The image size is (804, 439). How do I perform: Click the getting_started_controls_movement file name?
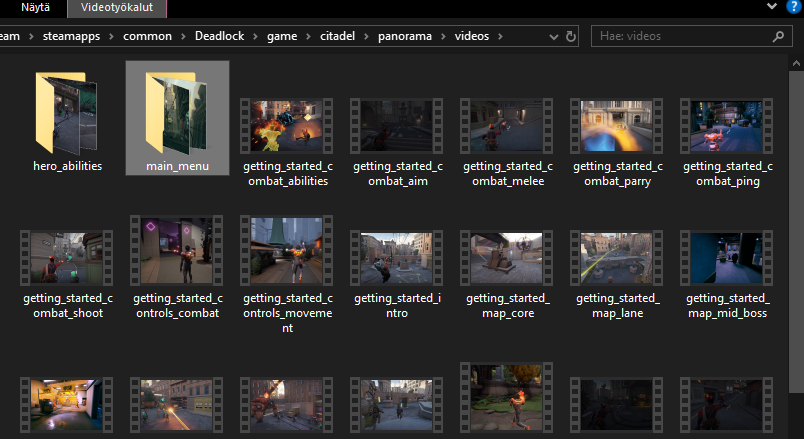tap(288, 313)
